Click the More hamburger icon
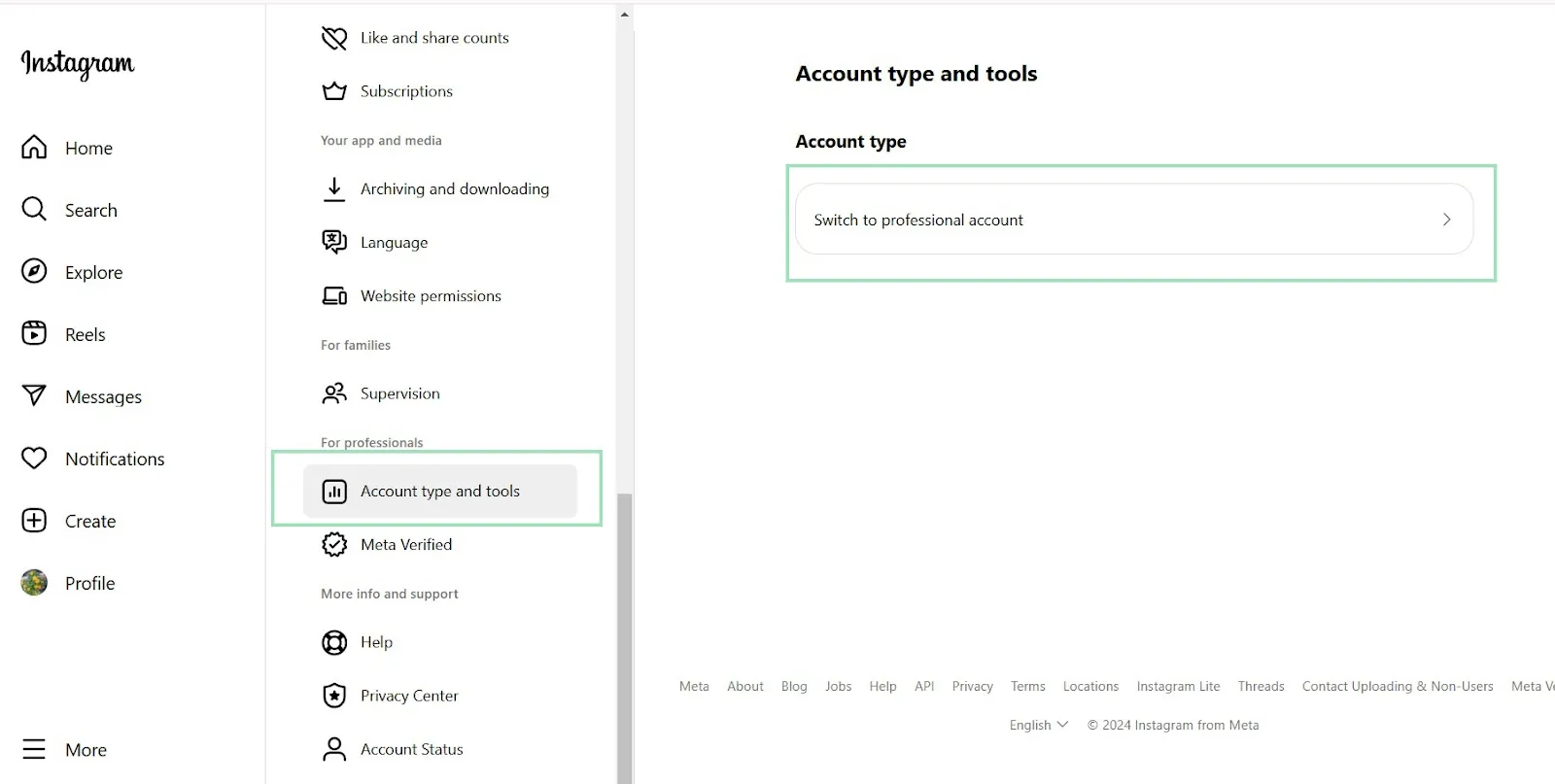 tap(34, 749)
